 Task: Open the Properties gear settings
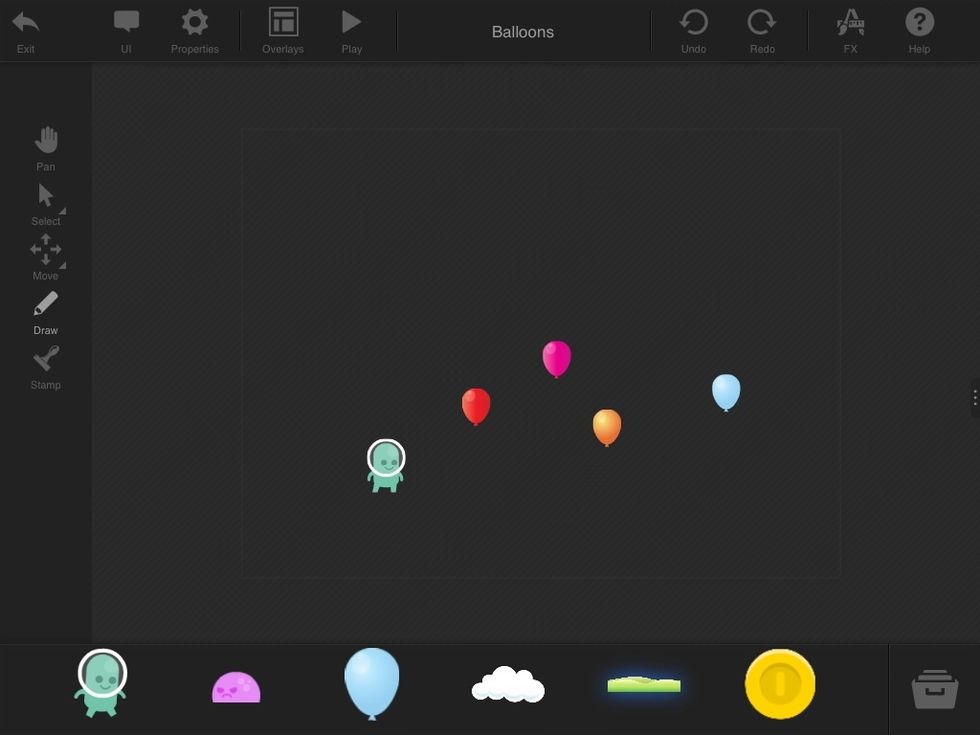(194, 23)
